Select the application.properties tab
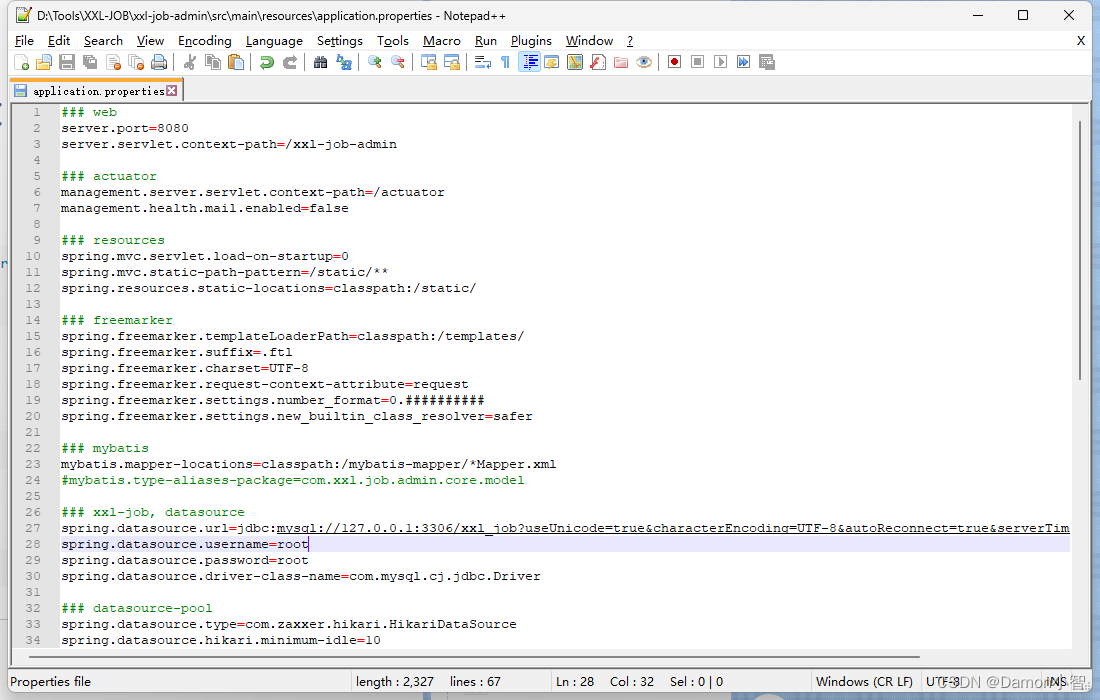This screenshot has width=1100, height=700. (x=97, y=91)
